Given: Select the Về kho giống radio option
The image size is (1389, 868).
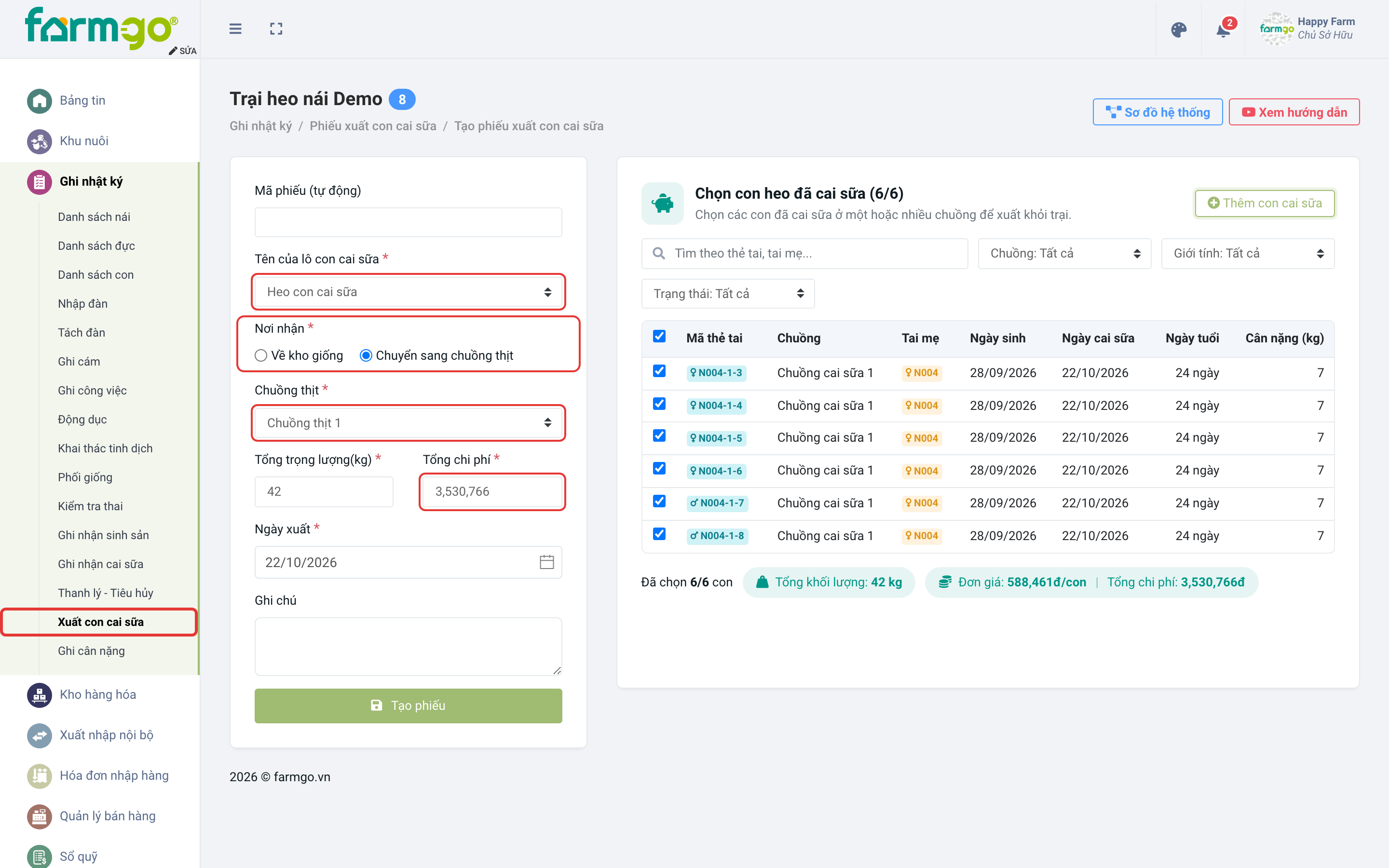Looking at the screenshot, I should coord(261,355).
